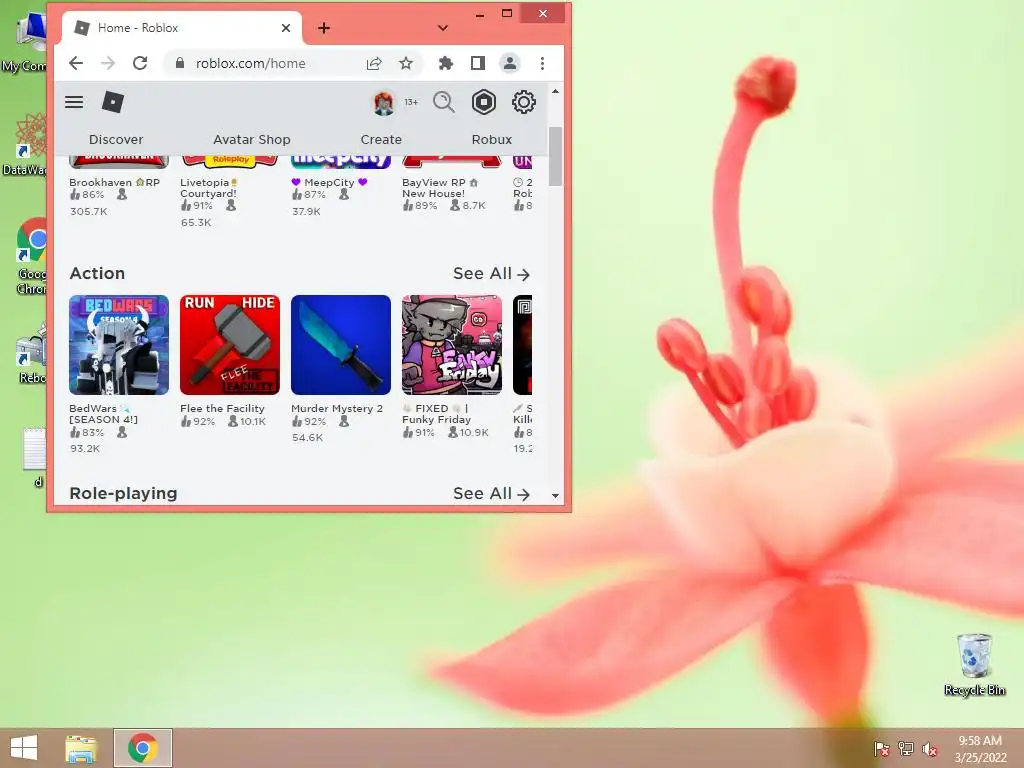Open File Explorer from taskbar

82,748
